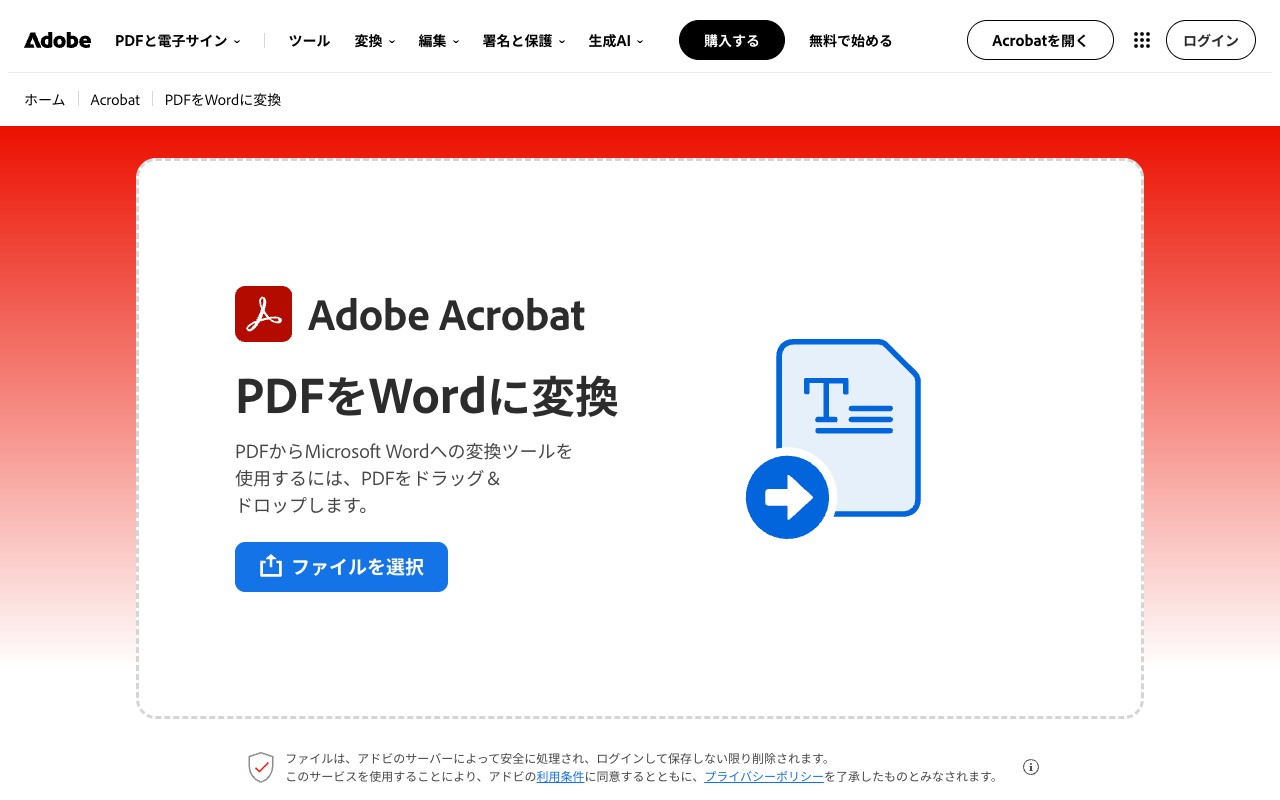This screenshot has height=800, width=1280.
Task: Go to ホーム breadcrumb
Action: [x=45, y=99]
